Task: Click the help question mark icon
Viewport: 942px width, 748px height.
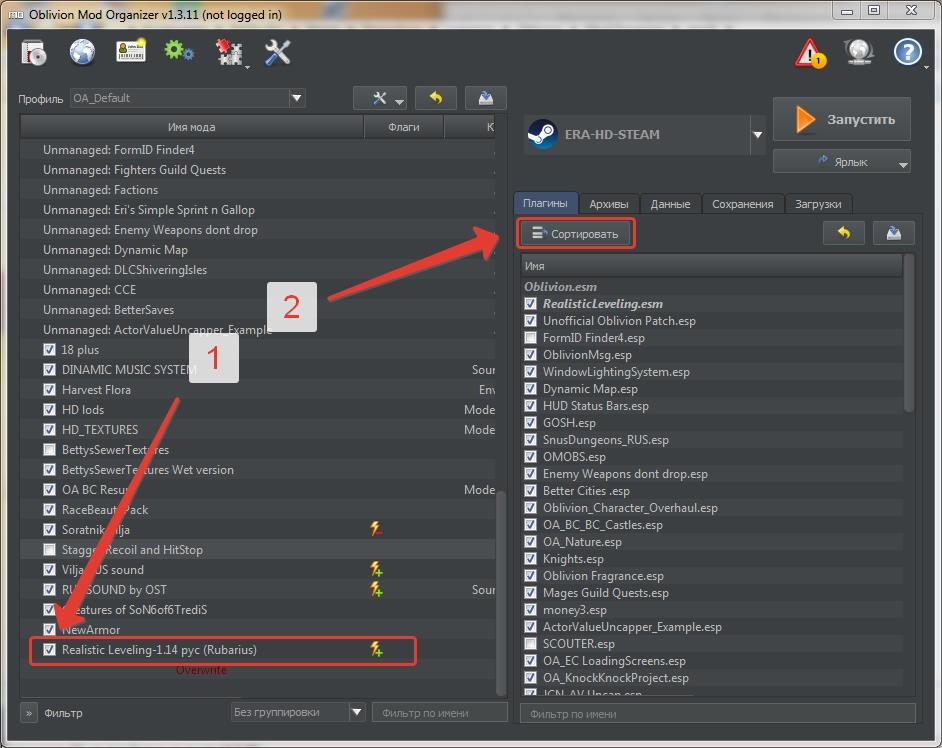Action: coord(907,53)
